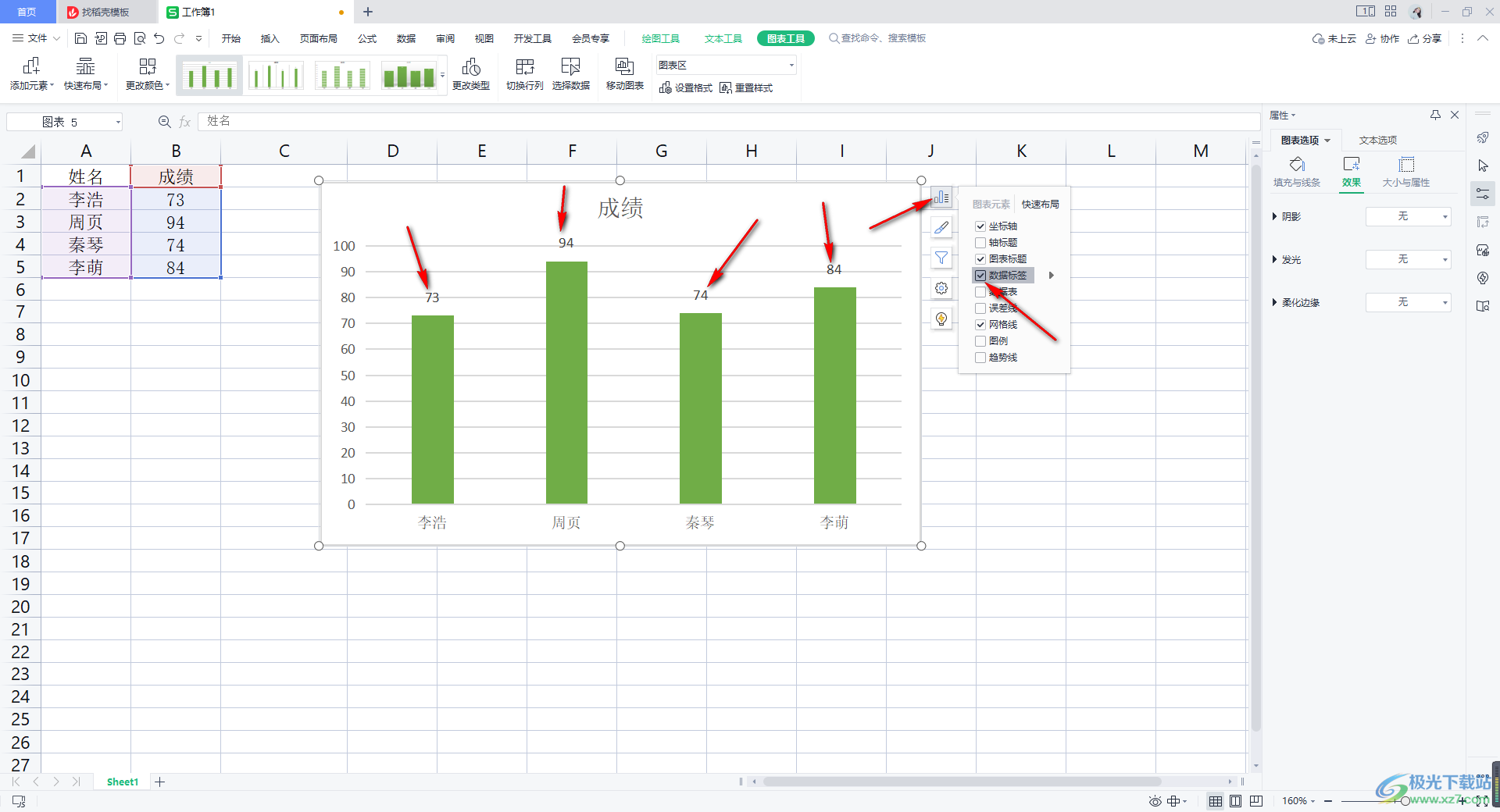Pin the Properties panel
Image resolution: width=1500 pixels, height=812 pixels.
(x=1435, y=115)
